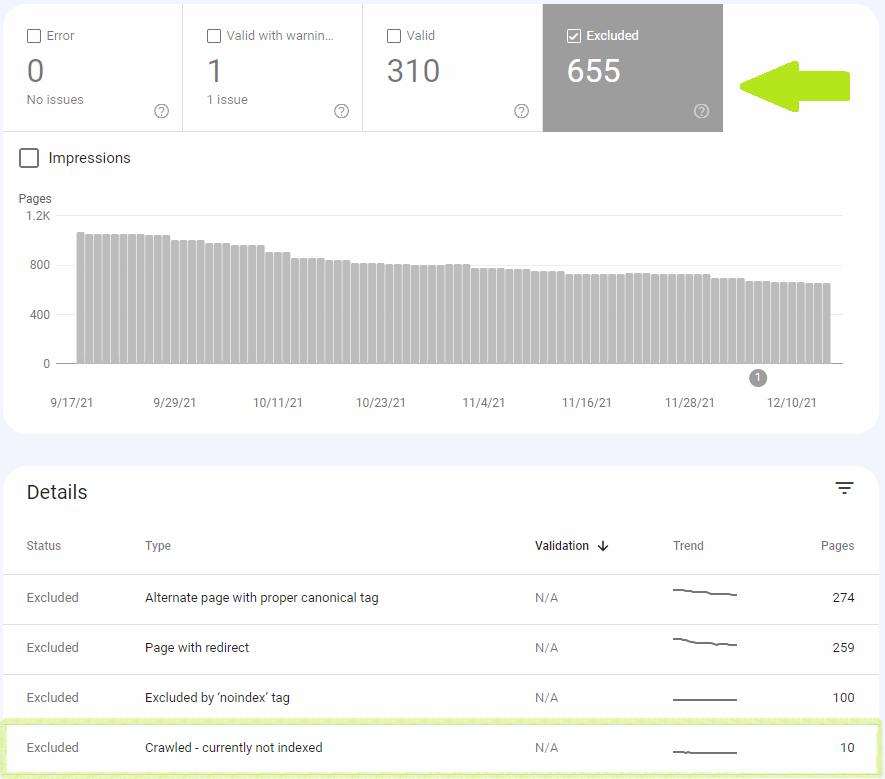Click help icon in Error card

(161, 111)
